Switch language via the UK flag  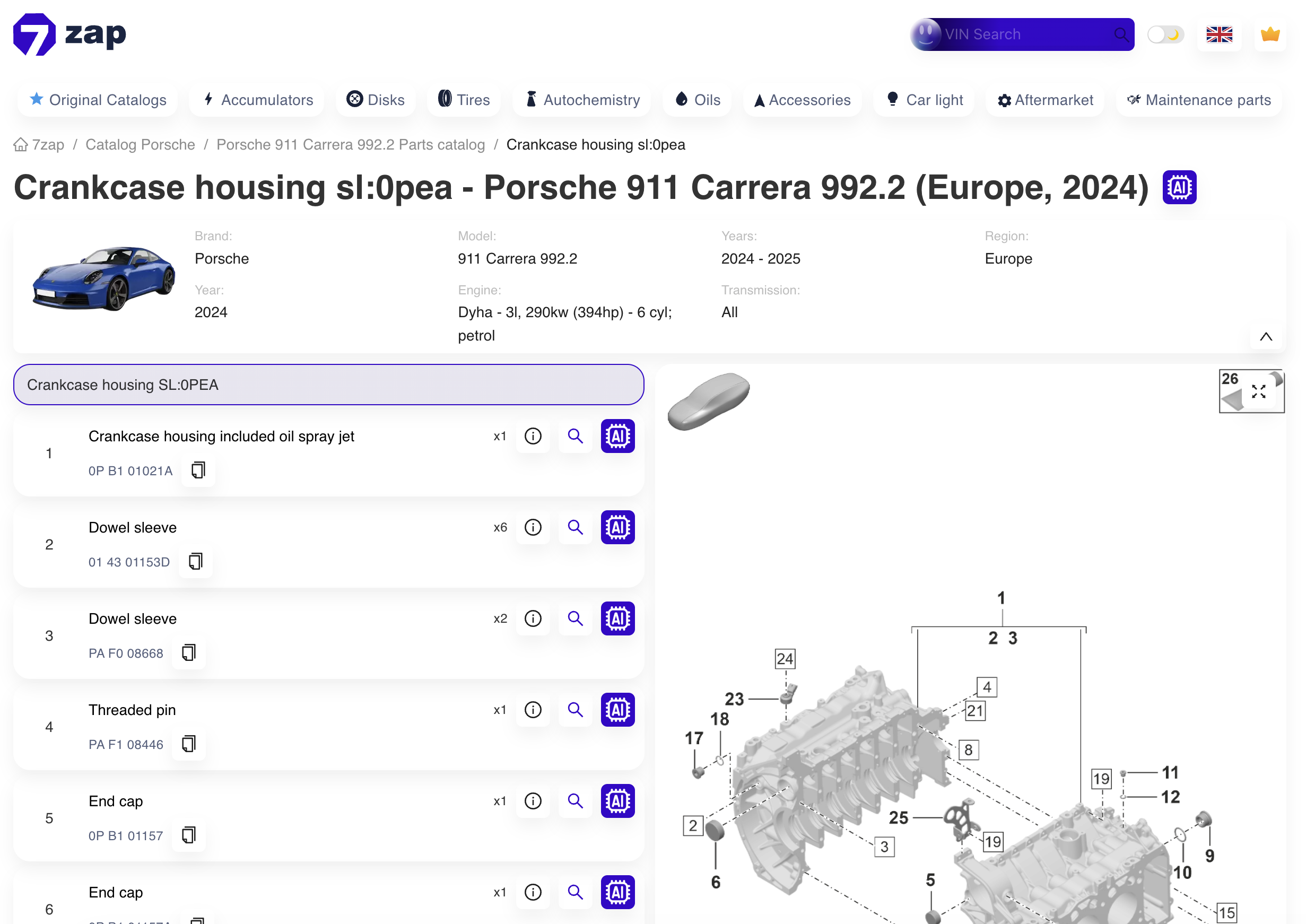click(x=1219, y=34)
